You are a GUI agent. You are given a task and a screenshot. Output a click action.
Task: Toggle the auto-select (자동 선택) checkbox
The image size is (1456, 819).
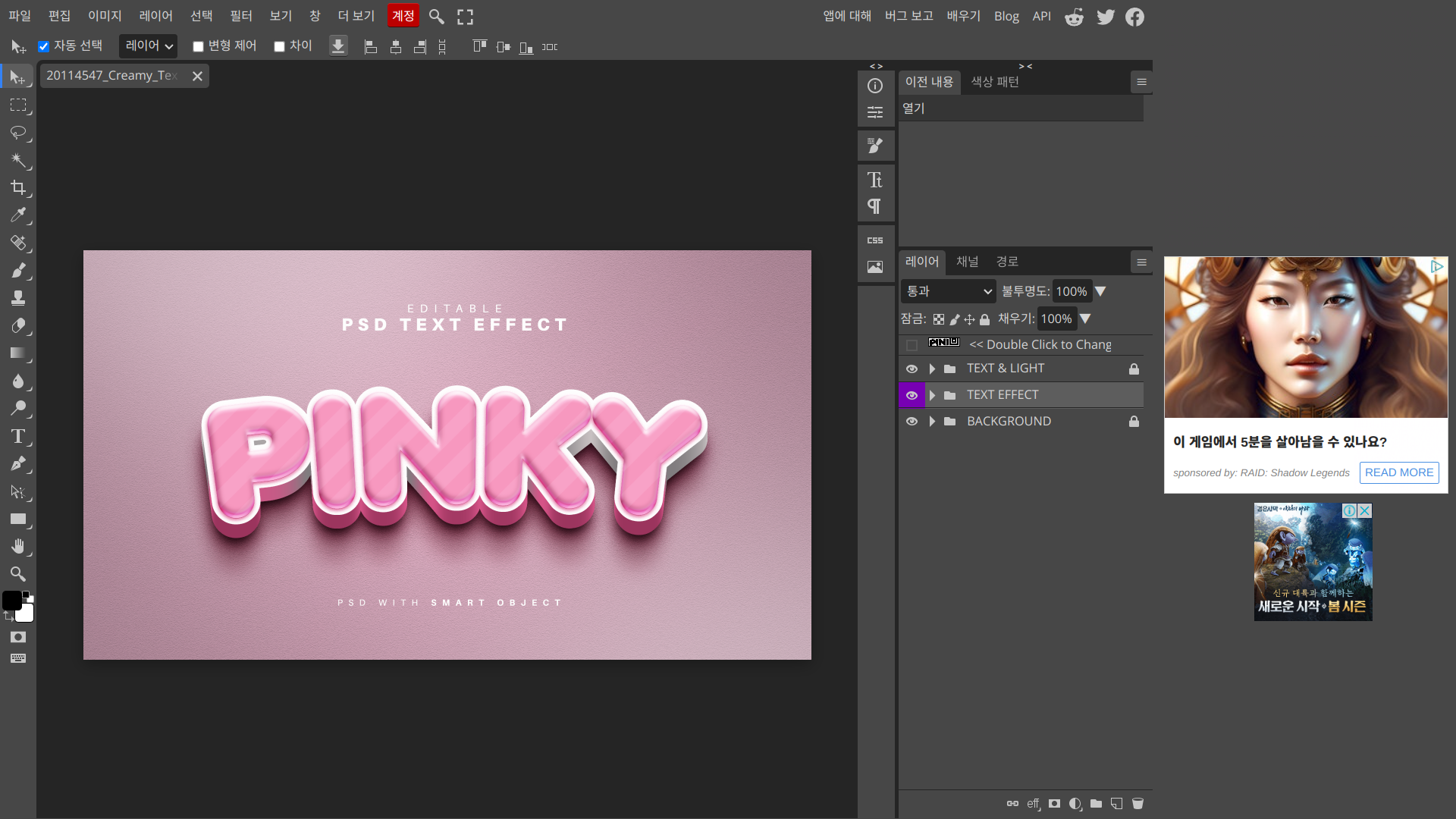[x=44, y=46]
